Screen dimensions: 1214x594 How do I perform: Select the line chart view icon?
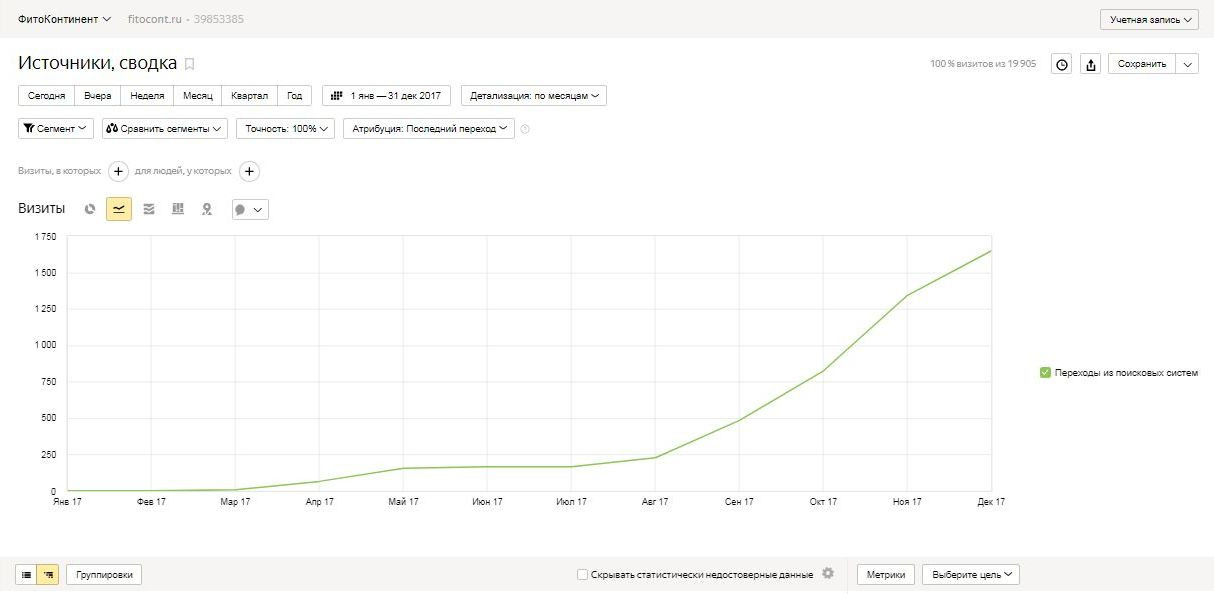pos(119,209)
